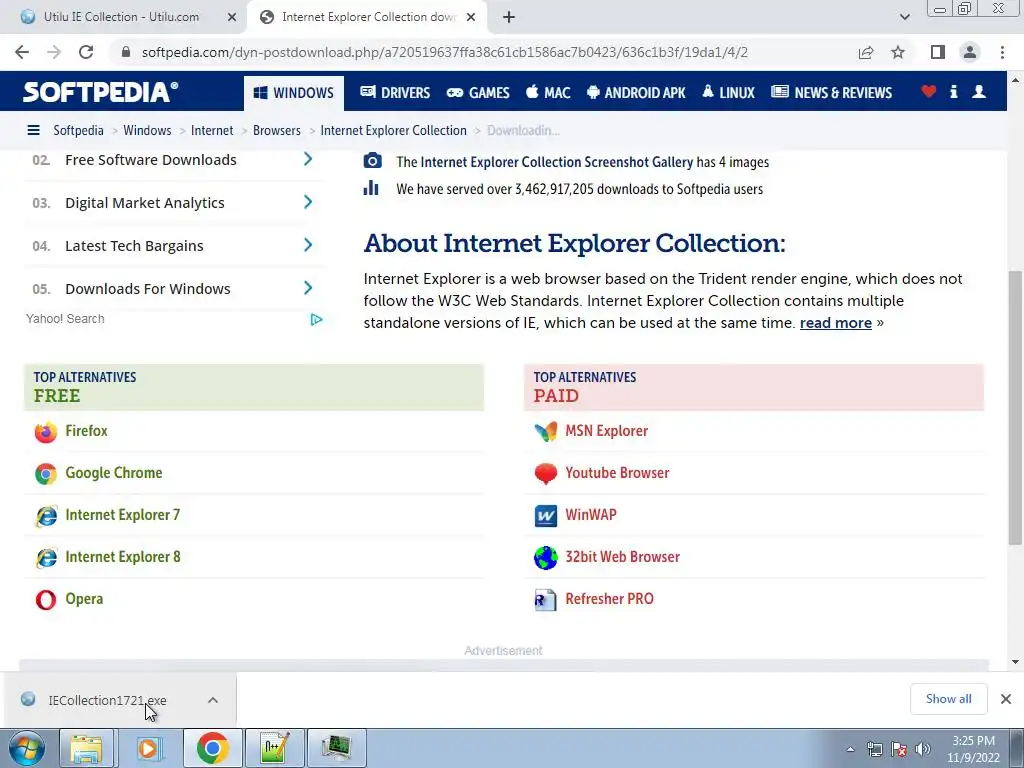The width and height of the screenshot is (1024, 768).
Task: Go to Windows breadcrumb link
Action: pos(147,131)
